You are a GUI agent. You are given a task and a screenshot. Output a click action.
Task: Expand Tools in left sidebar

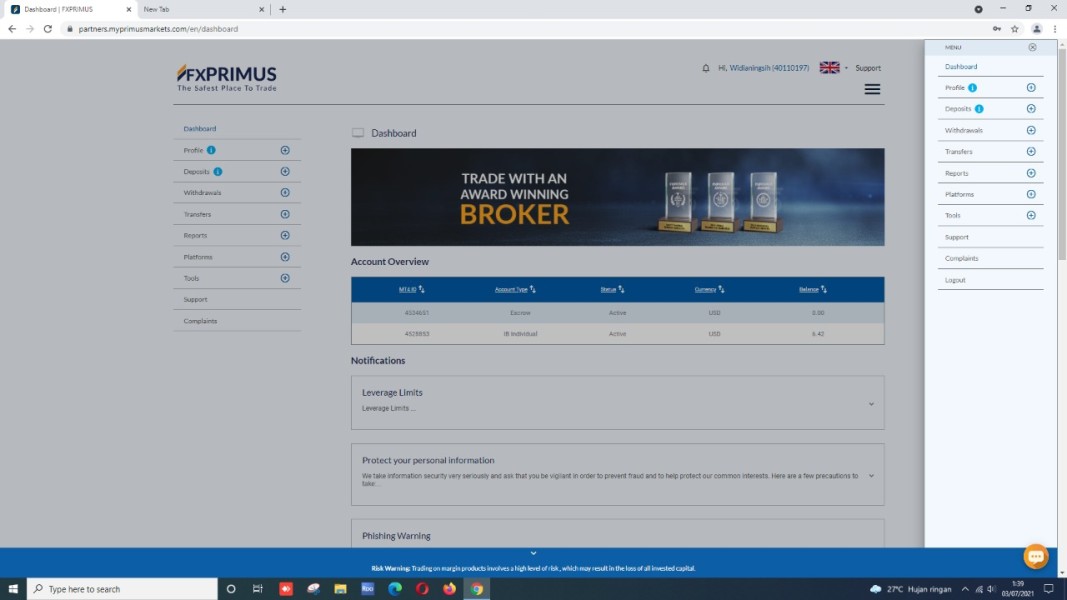[285, 278]
